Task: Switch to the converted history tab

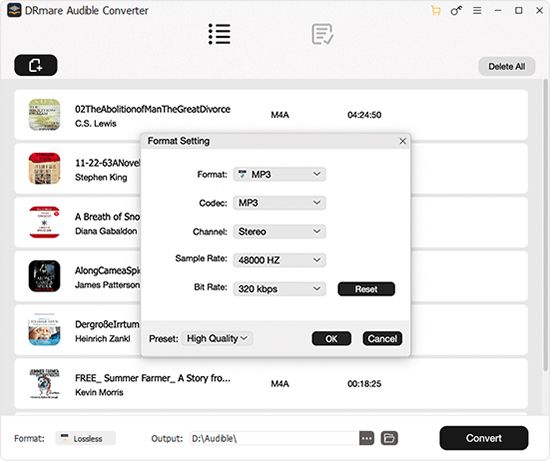Action: pos(322,34)
